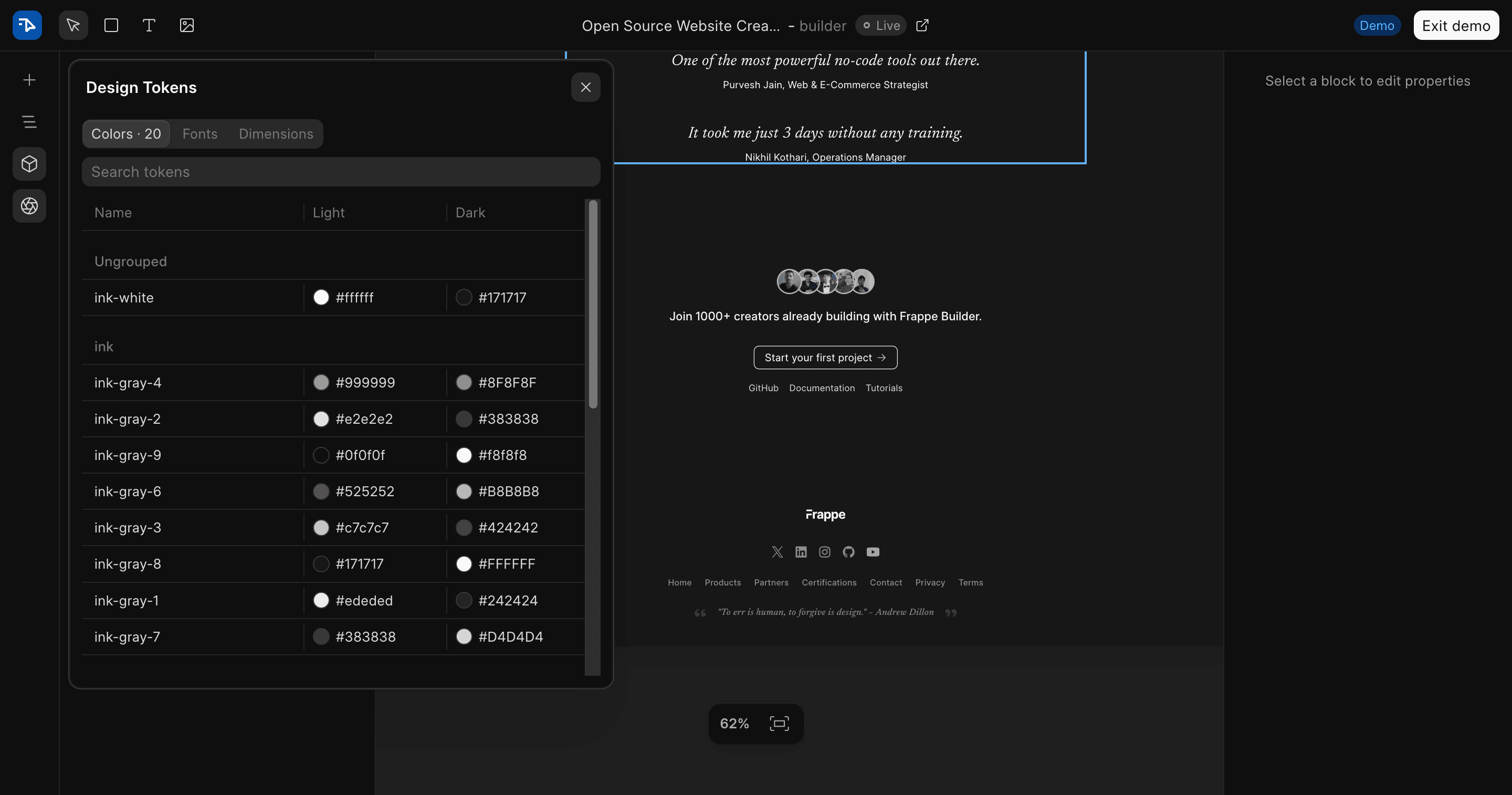Click ink-gray-6 light swatch #525252
The width and height of the screenshot is (1512, 795).
tap(321, 491)
